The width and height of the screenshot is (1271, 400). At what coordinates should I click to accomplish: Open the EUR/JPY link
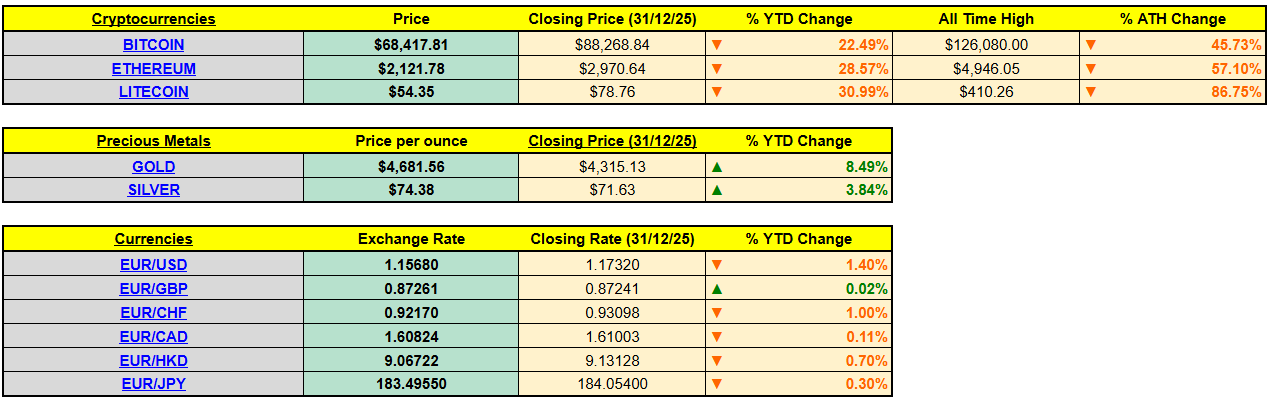(153, 384)
